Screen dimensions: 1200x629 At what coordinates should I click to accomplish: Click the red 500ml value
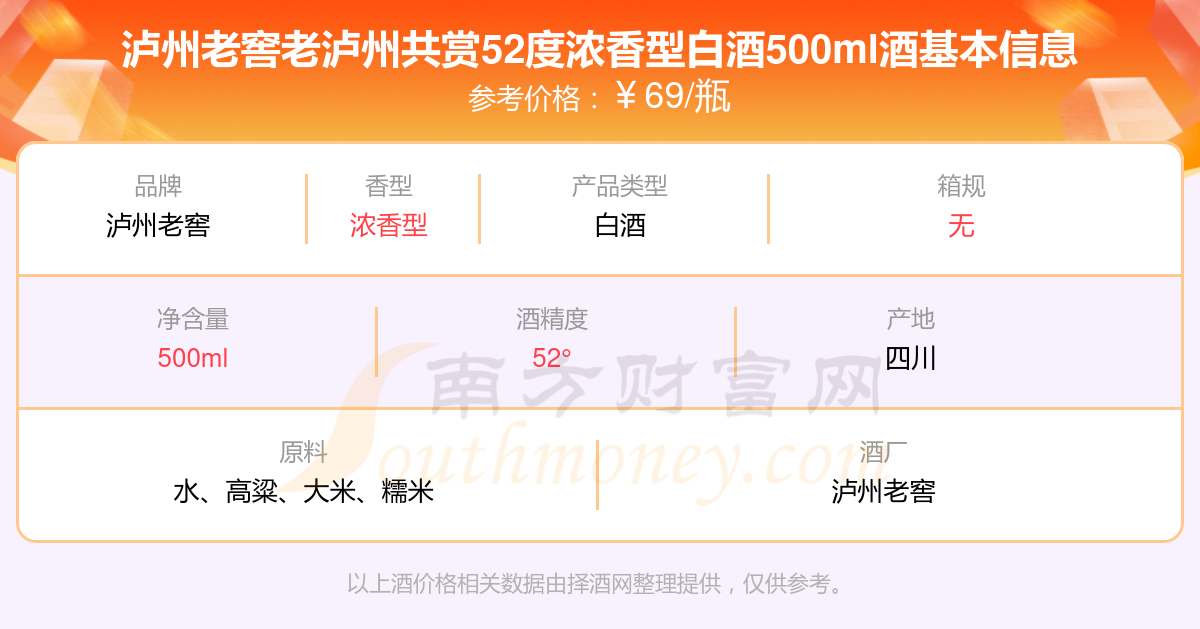(x=193, y=358)
